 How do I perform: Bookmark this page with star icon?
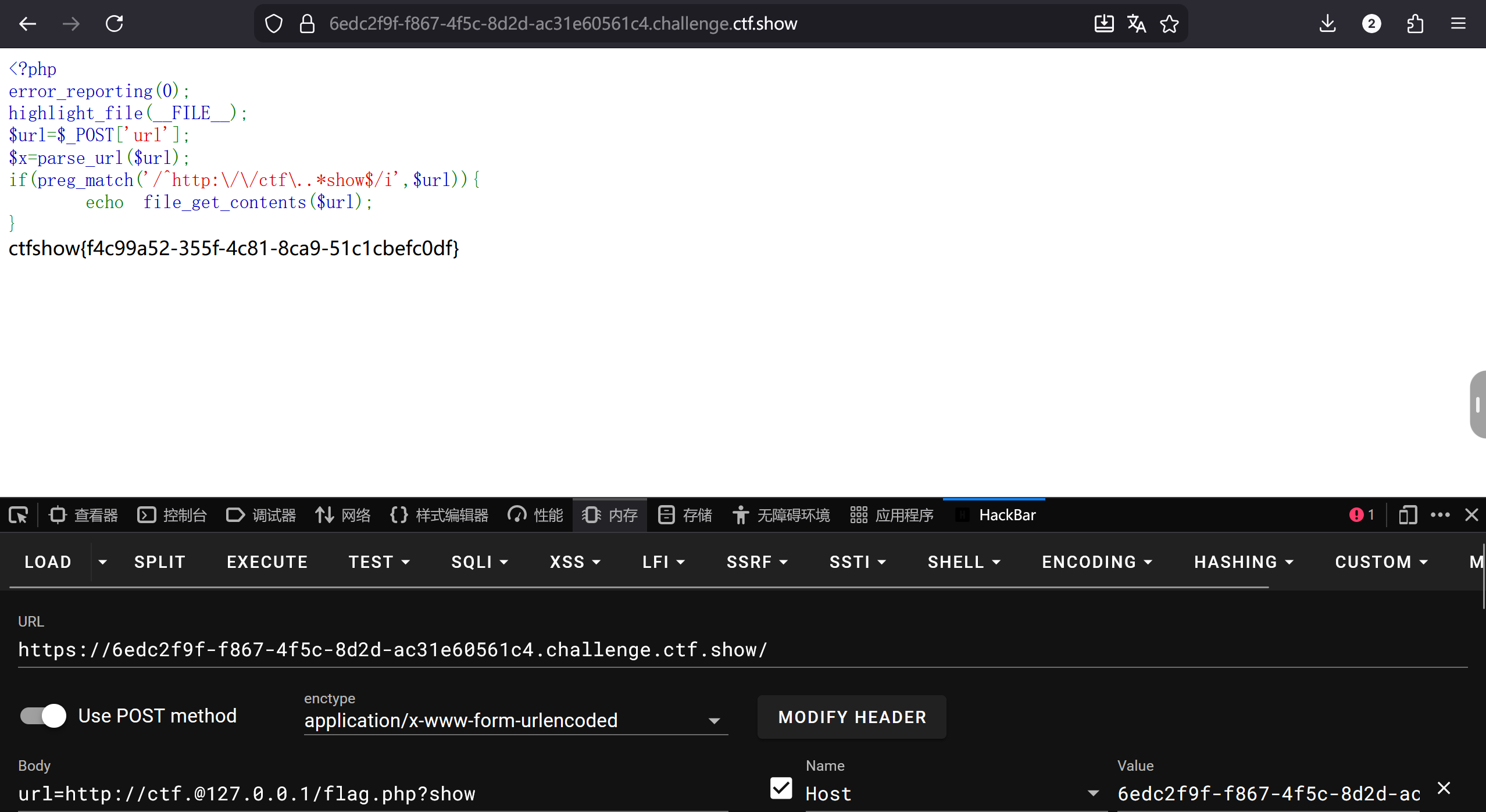click(x=1169, y=24)
